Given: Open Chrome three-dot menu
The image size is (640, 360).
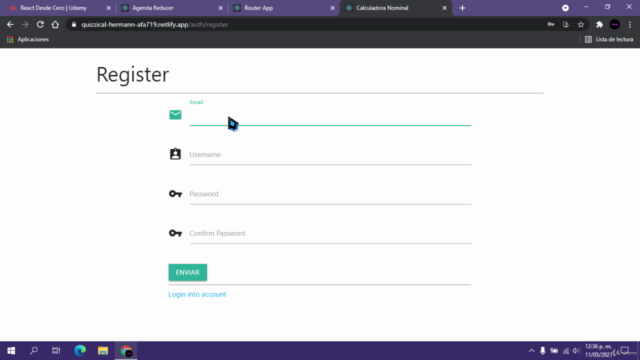Looking at the screenshot, I should tap(630, 24).
